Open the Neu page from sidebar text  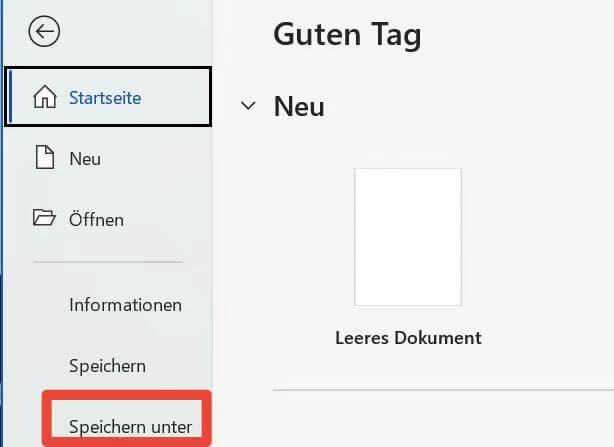pos(85,158)
